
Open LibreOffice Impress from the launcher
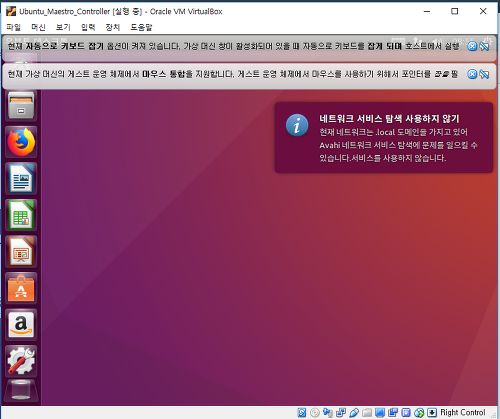point(21,252)
